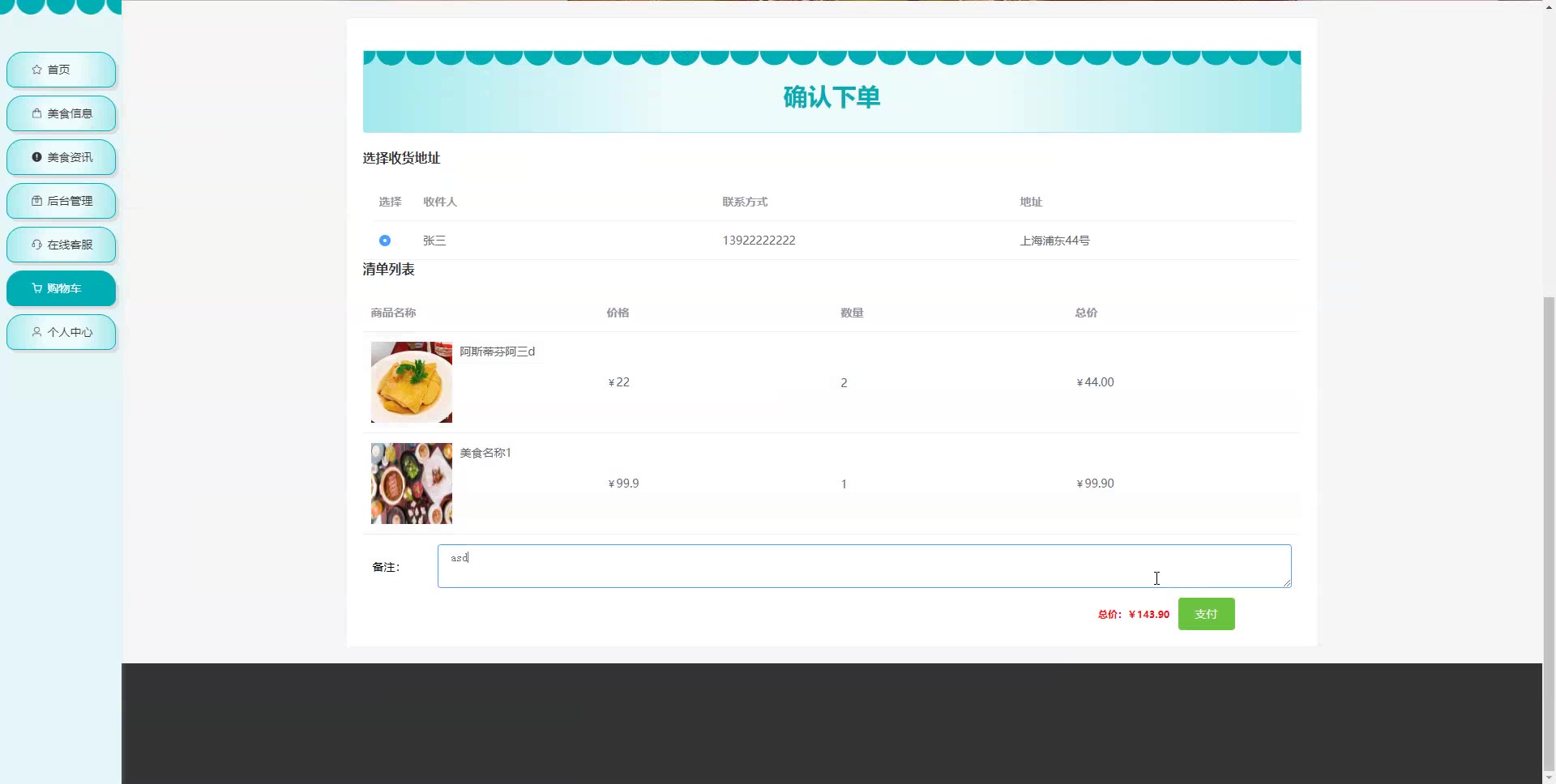
Task: Click the row total ¥44.00
Action: click(1095, 382)
